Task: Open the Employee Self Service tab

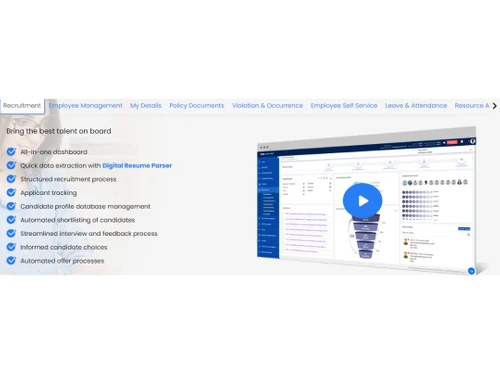Action: coord(344,106)
